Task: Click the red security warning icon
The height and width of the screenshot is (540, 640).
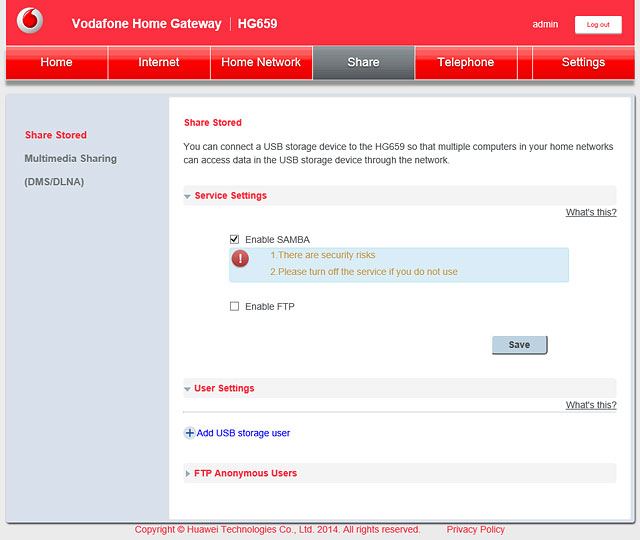Action: 240,258
